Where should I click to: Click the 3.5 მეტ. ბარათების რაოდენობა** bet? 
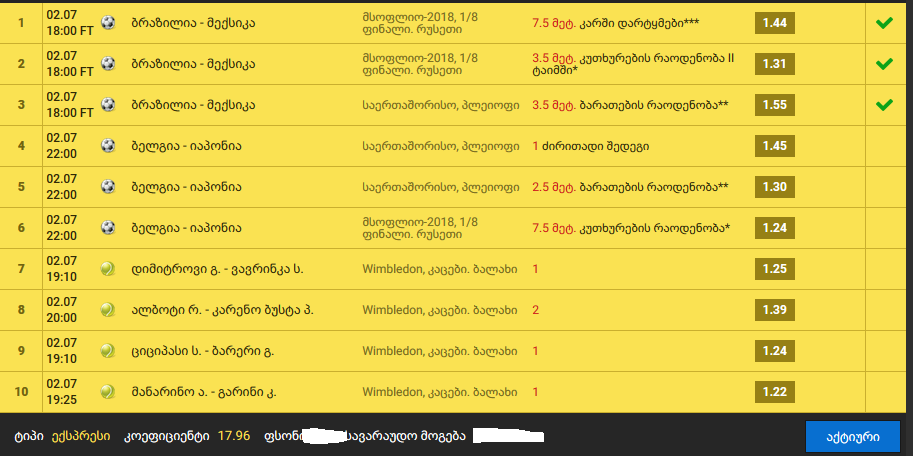(x=631, y=105)
